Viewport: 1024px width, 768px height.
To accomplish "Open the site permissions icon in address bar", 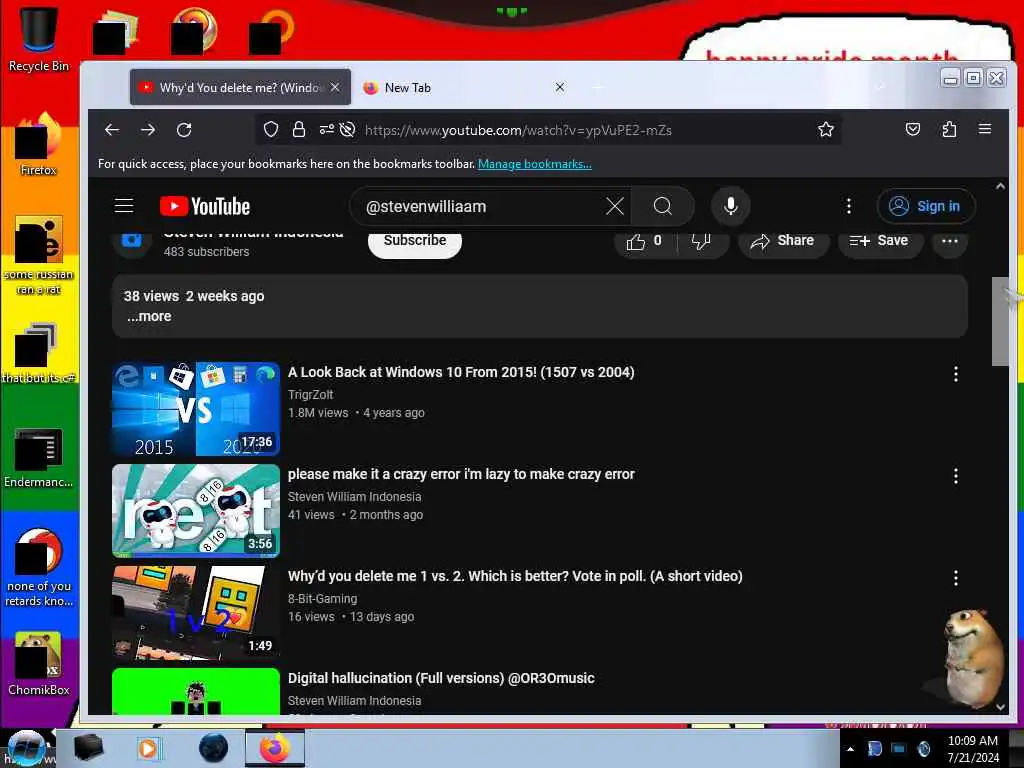I will click(x=327, y=130).
